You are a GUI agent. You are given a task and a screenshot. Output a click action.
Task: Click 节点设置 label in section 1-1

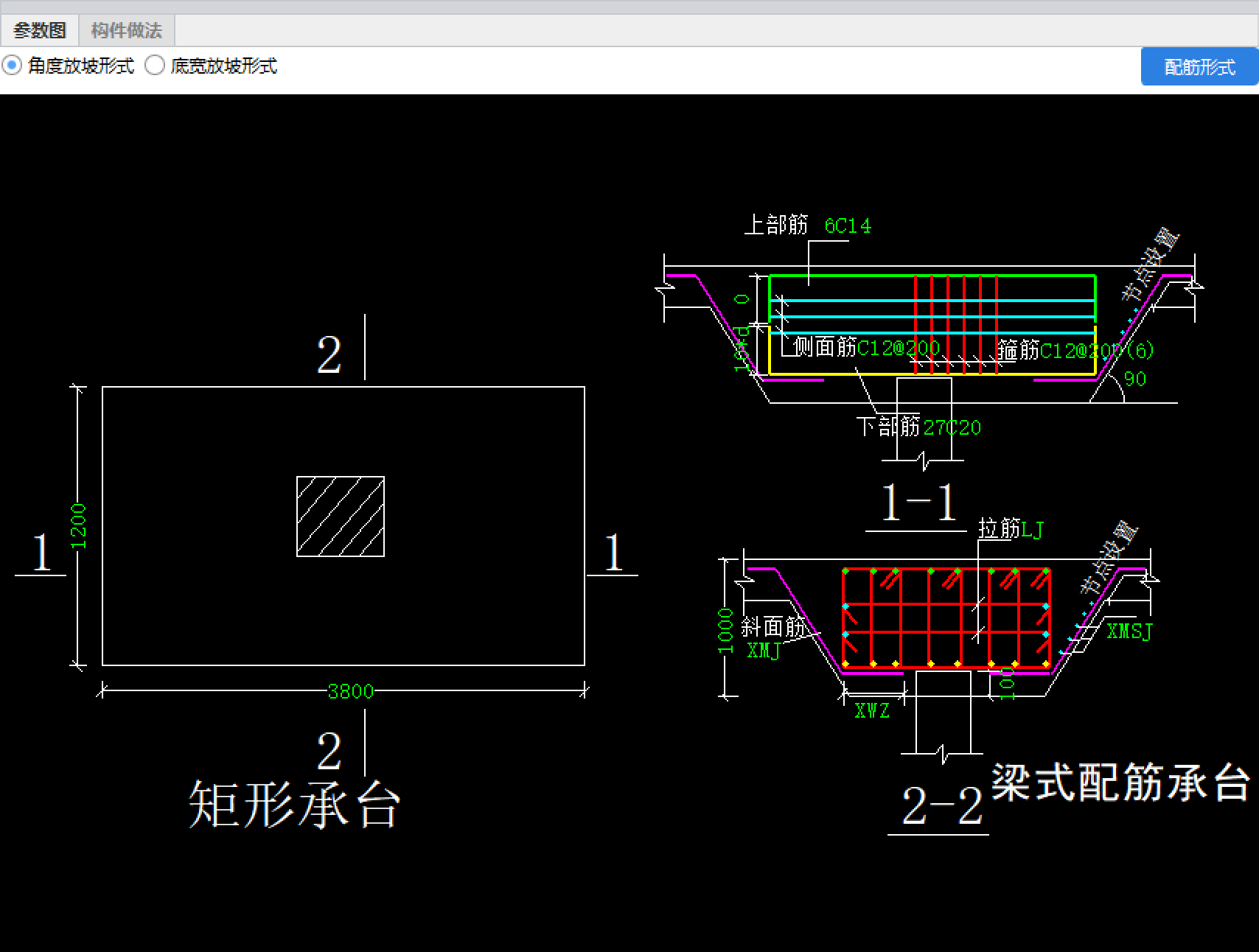(x=1150, y=267)
